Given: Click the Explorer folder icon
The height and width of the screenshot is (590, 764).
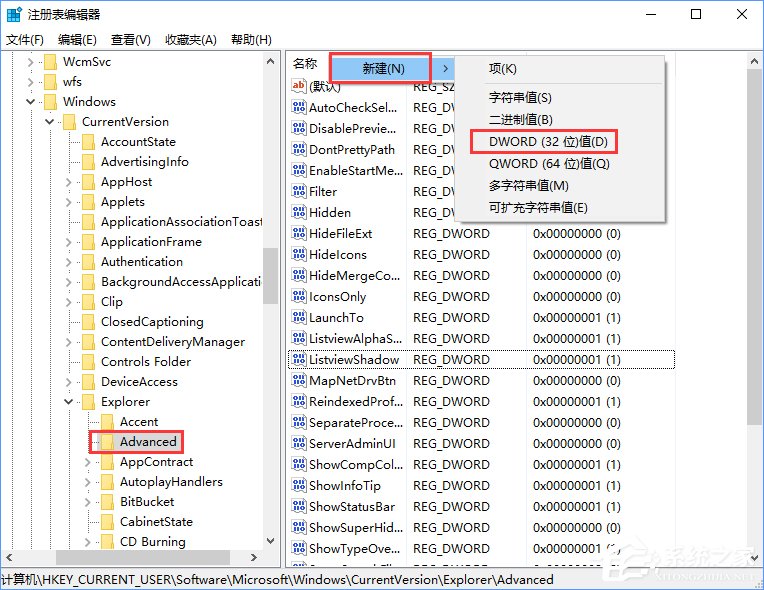Looking at the screenshot, I should (x=88, y=402).
